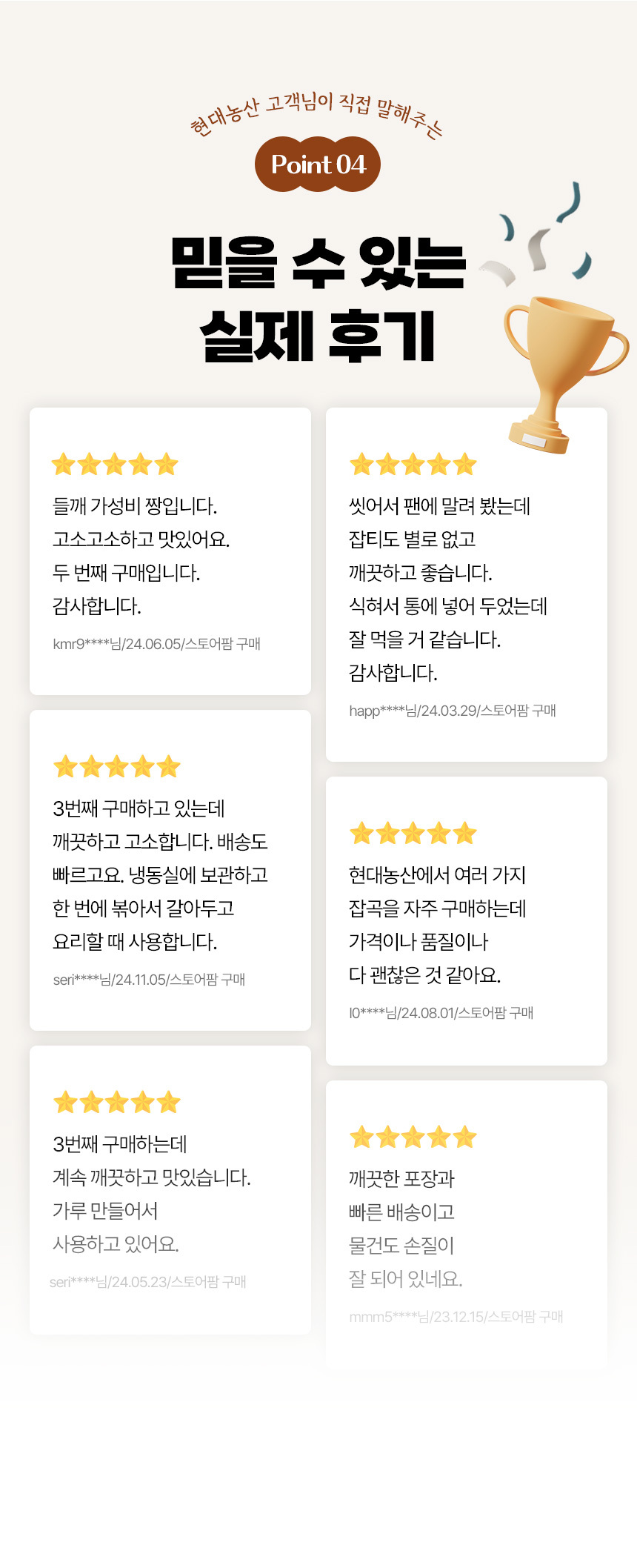The width and height of the screenshot is (637, 1568).
Task: Click the star rating on happ's review
Action: 413,465
